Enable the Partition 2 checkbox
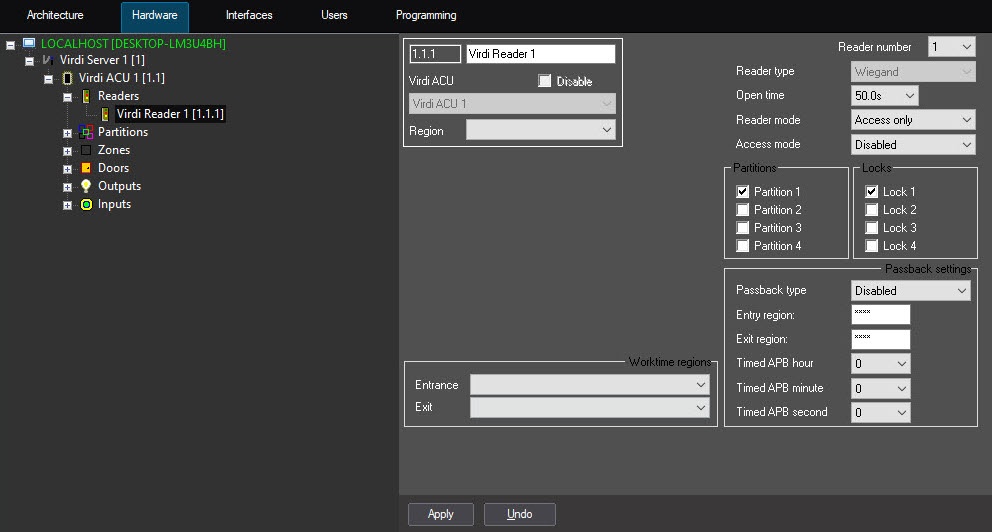This screenshot has width=992, height=532. click(x=742, y=210)
